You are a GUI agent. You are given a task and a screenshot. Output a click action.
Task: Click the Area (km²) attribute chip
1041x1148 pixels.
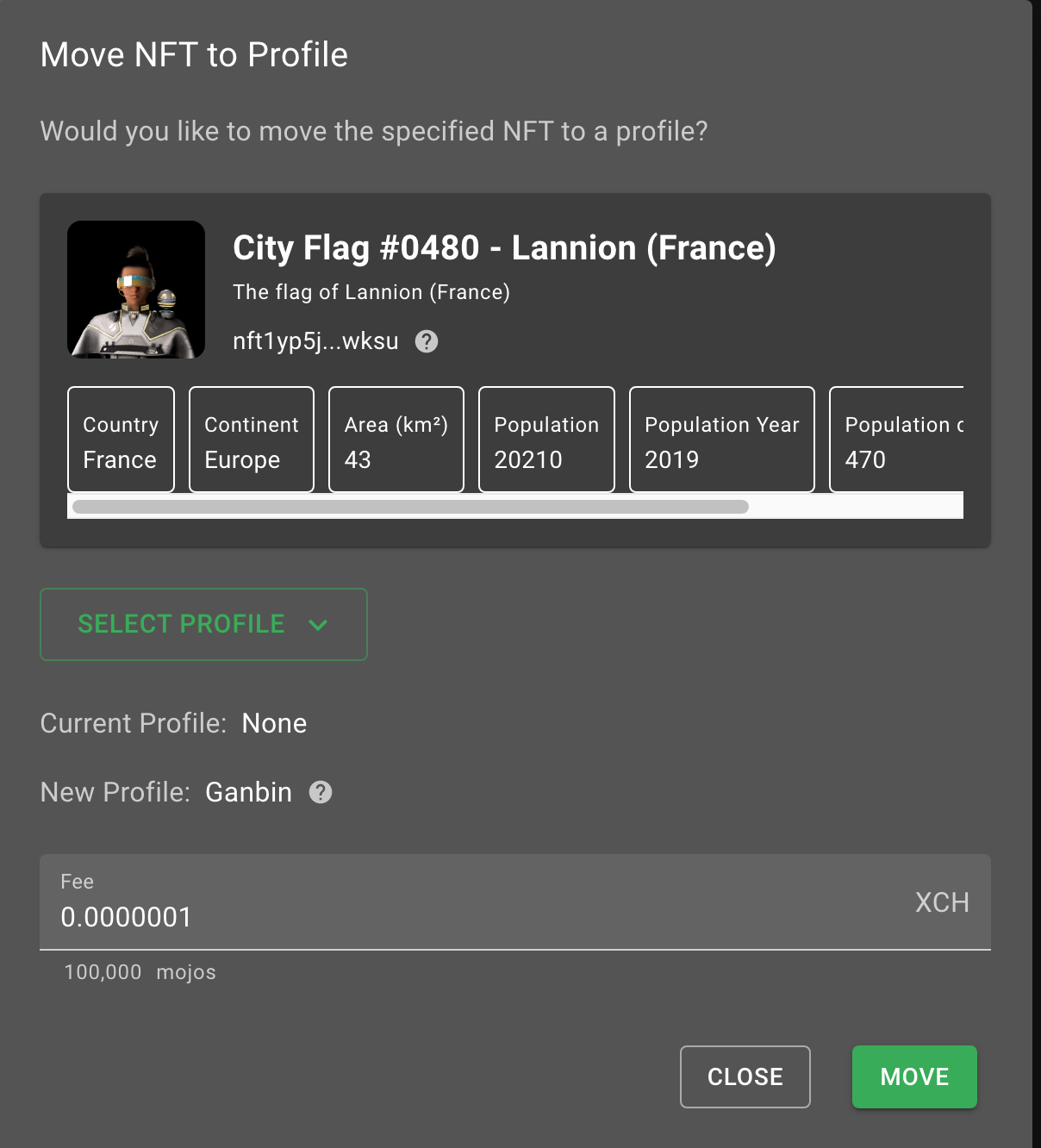click(396, 440)
